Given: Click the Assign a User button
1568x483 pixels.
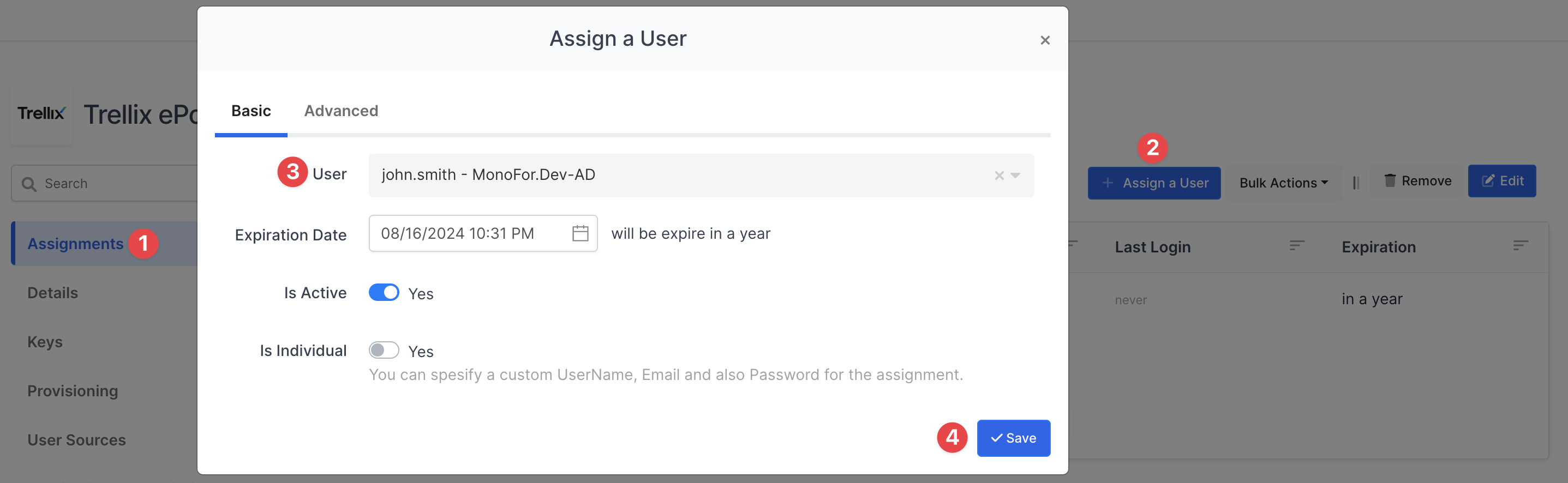Looking at the screenshot, I should (x=1154, y=183).
